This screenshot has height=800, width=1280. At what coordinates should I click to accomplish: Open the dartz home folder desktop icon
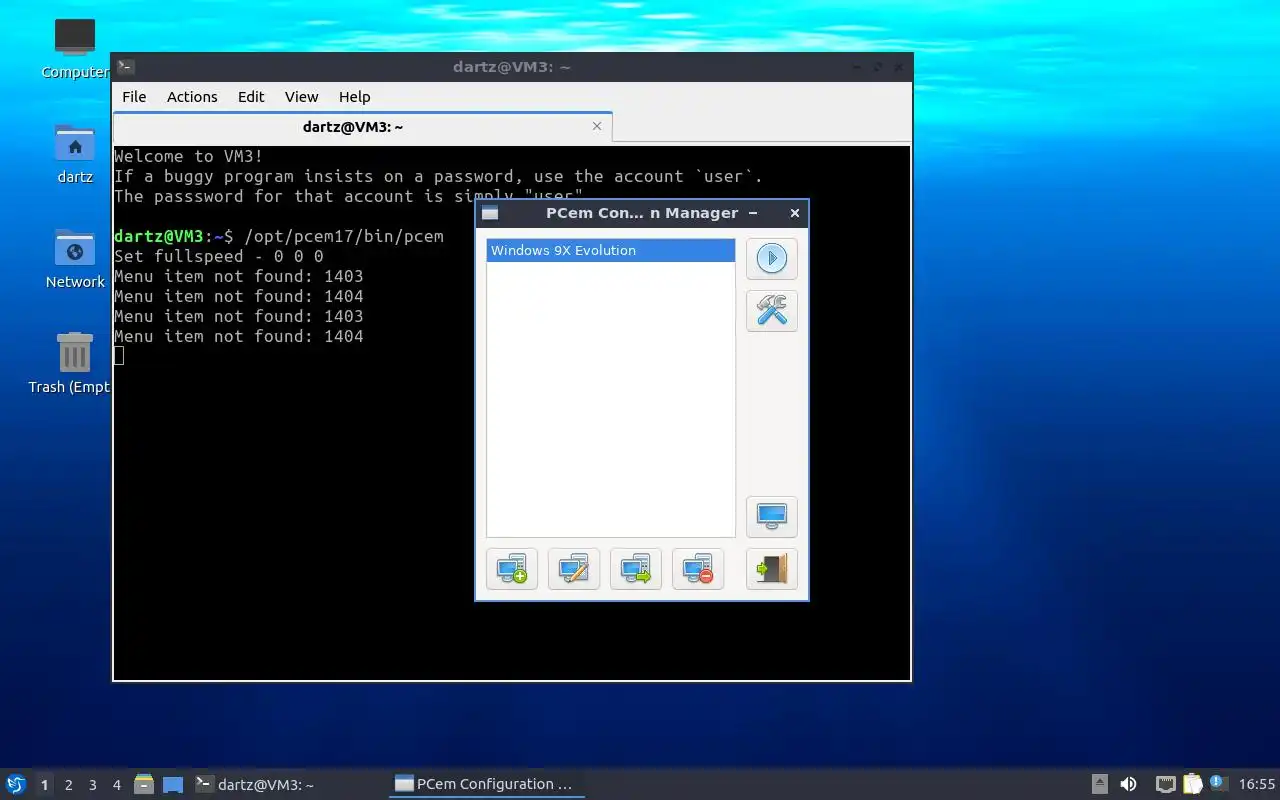click(75, 154)
